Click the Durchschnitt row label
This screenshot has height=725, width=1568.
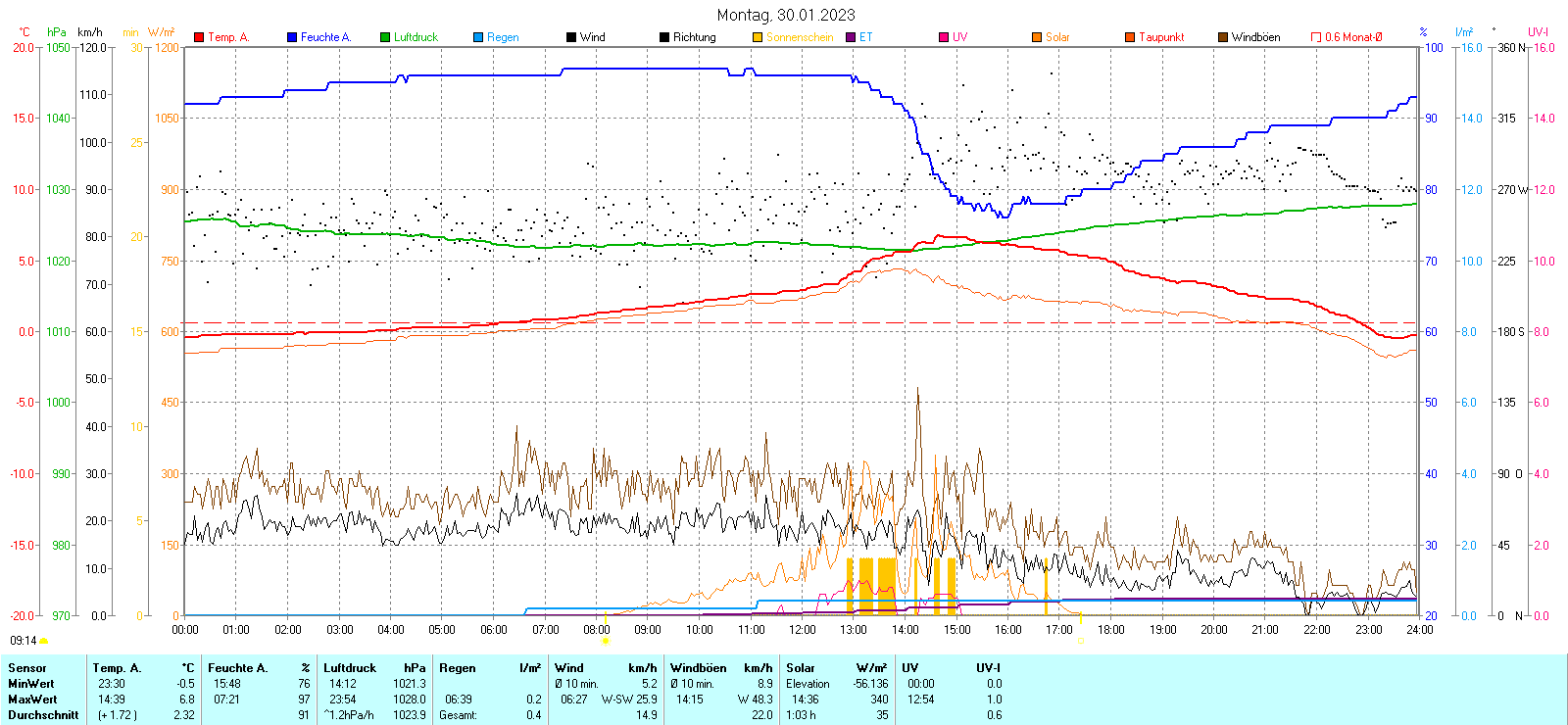[43, 715]
